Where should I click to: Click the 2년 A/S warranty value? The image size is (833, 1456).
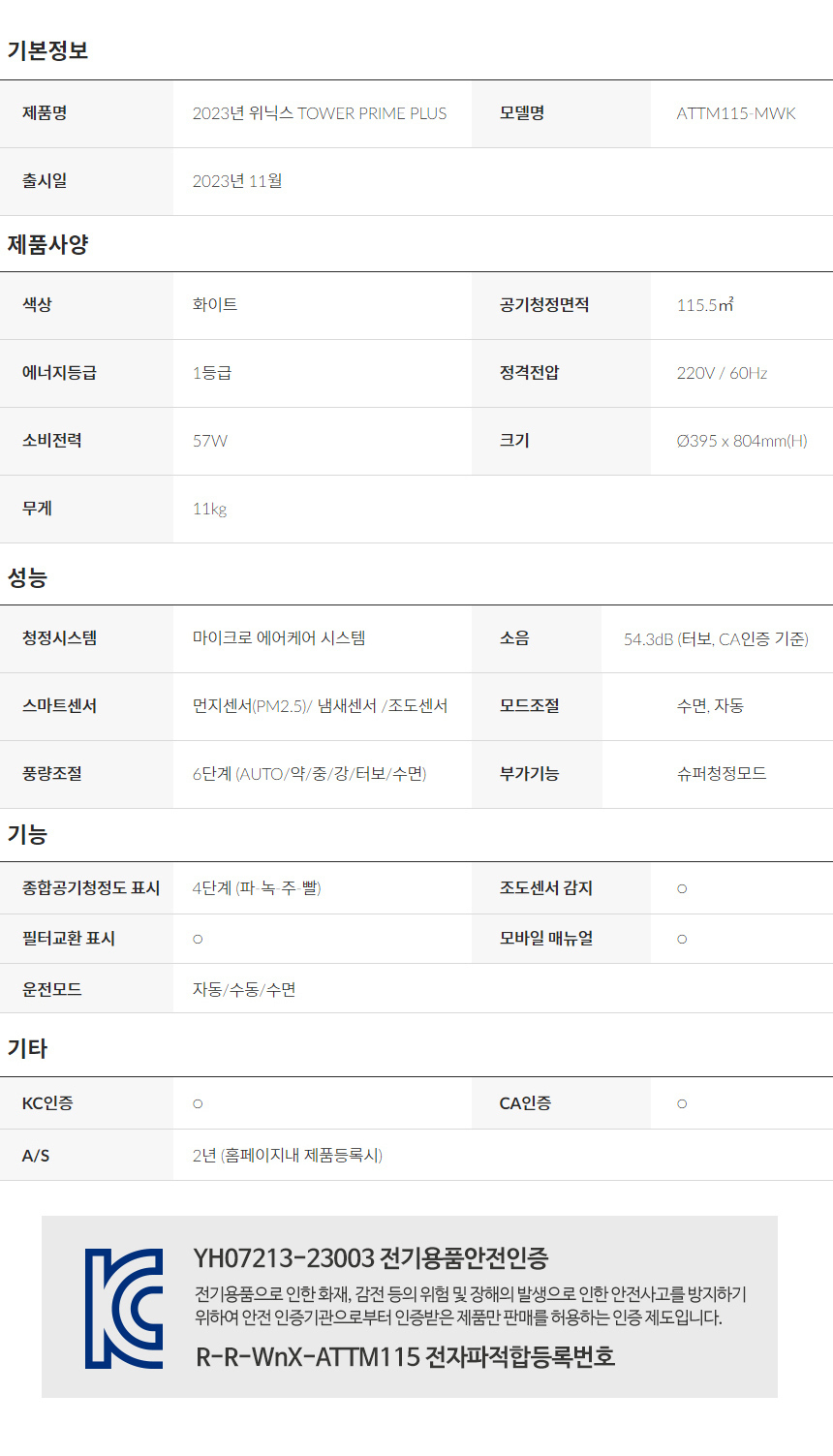(x=288, y=1155)
